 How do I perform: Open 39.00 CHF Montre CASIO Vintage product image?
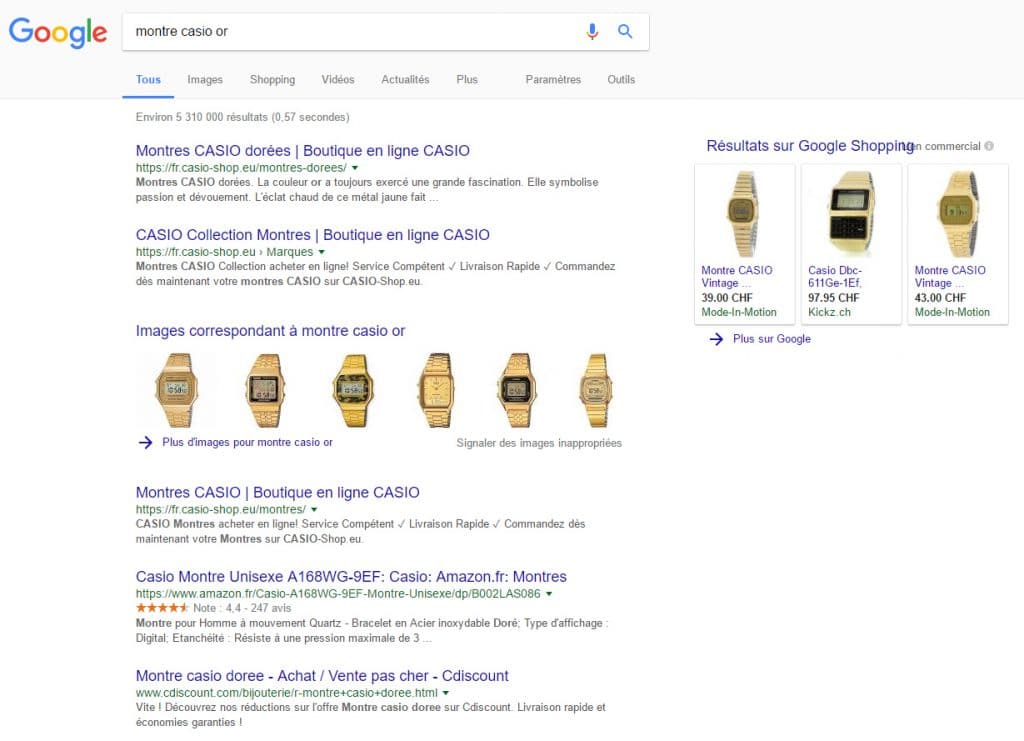pos(744,213)
